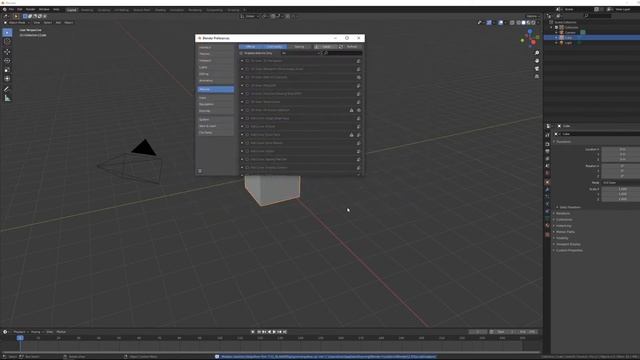This screenshot has width=640, height=360.
Task: Open the Modifiers wrench tab icon
Action: pyautogui.click(x=547, y=190)
